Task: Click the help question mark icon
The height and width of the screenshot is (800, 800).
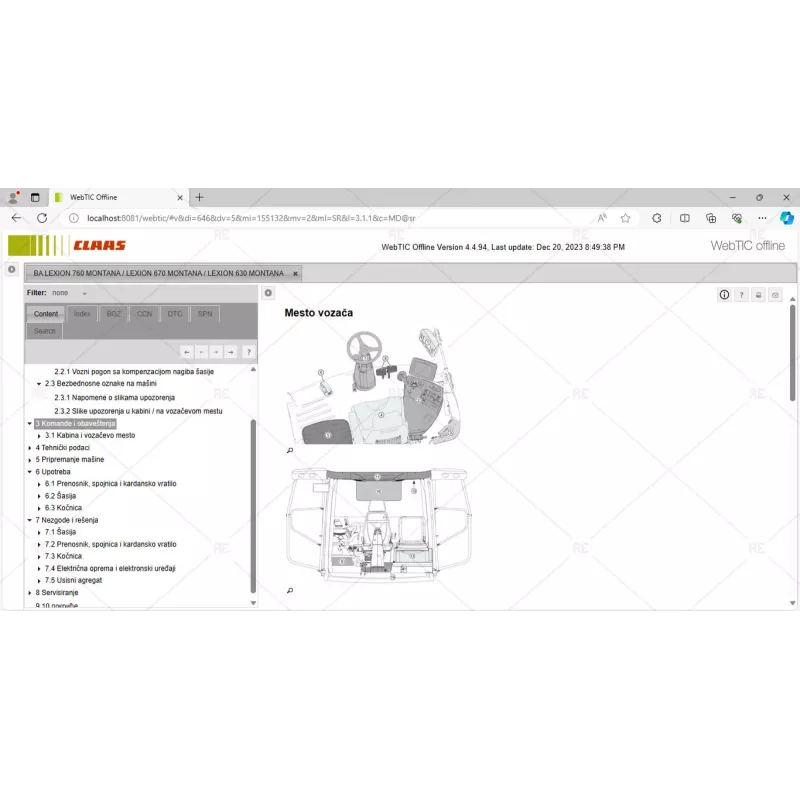Action: tap(741, 295)
